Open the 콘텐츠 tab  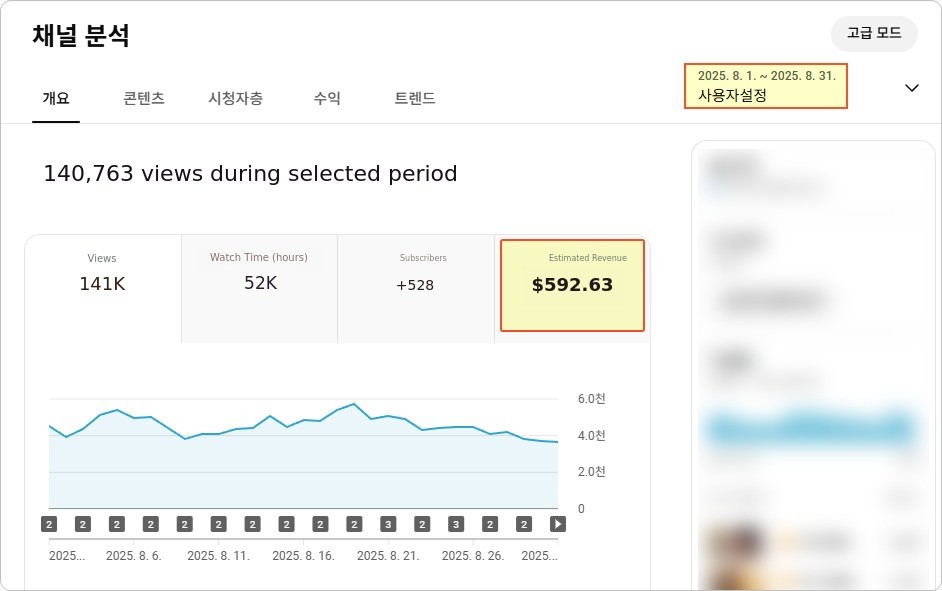tap(144, 98)
